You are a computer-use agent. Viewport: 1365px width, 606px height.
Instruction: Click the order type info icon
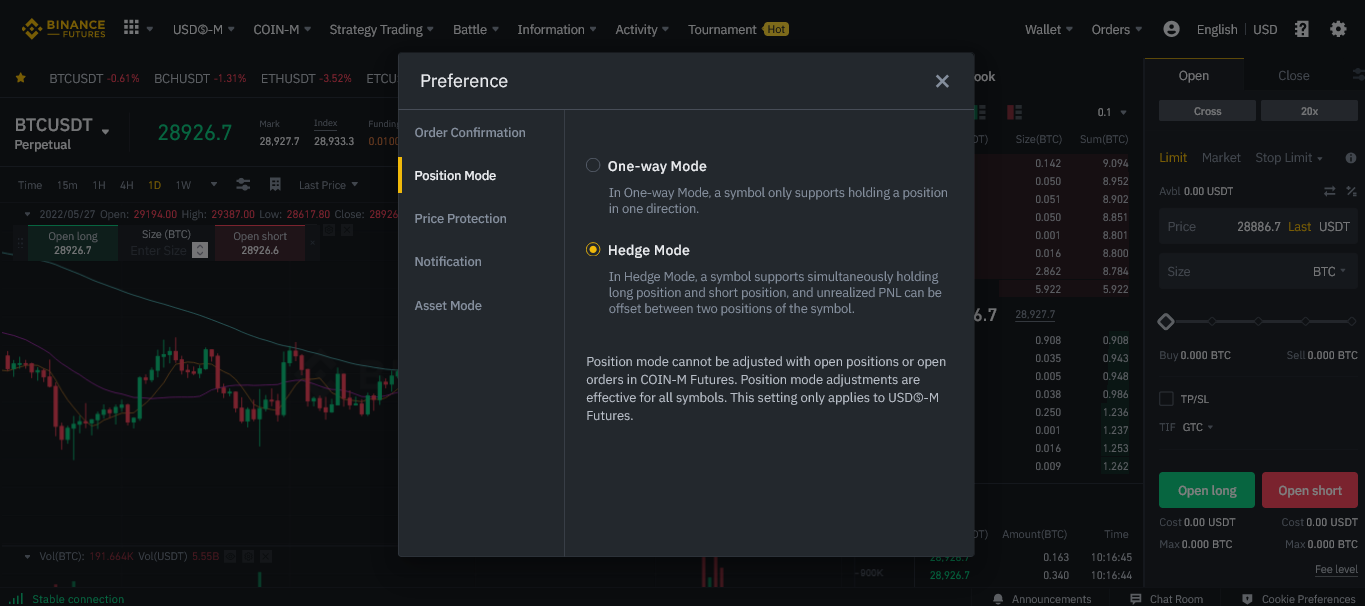coord(1351,158)
